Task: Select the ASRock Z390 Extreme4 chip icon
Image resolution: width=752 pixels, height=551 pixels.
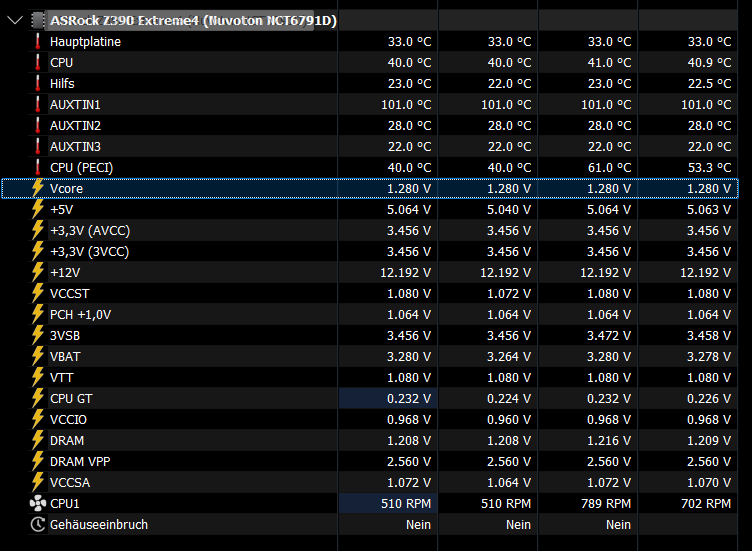Action: 38,21
